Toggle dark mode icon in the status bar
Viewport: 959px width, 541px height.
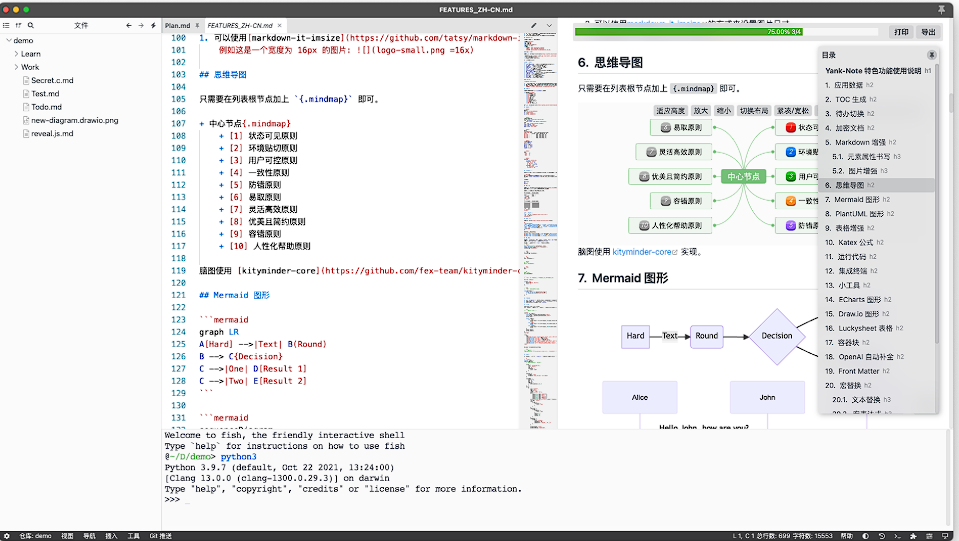coord(865,536)
